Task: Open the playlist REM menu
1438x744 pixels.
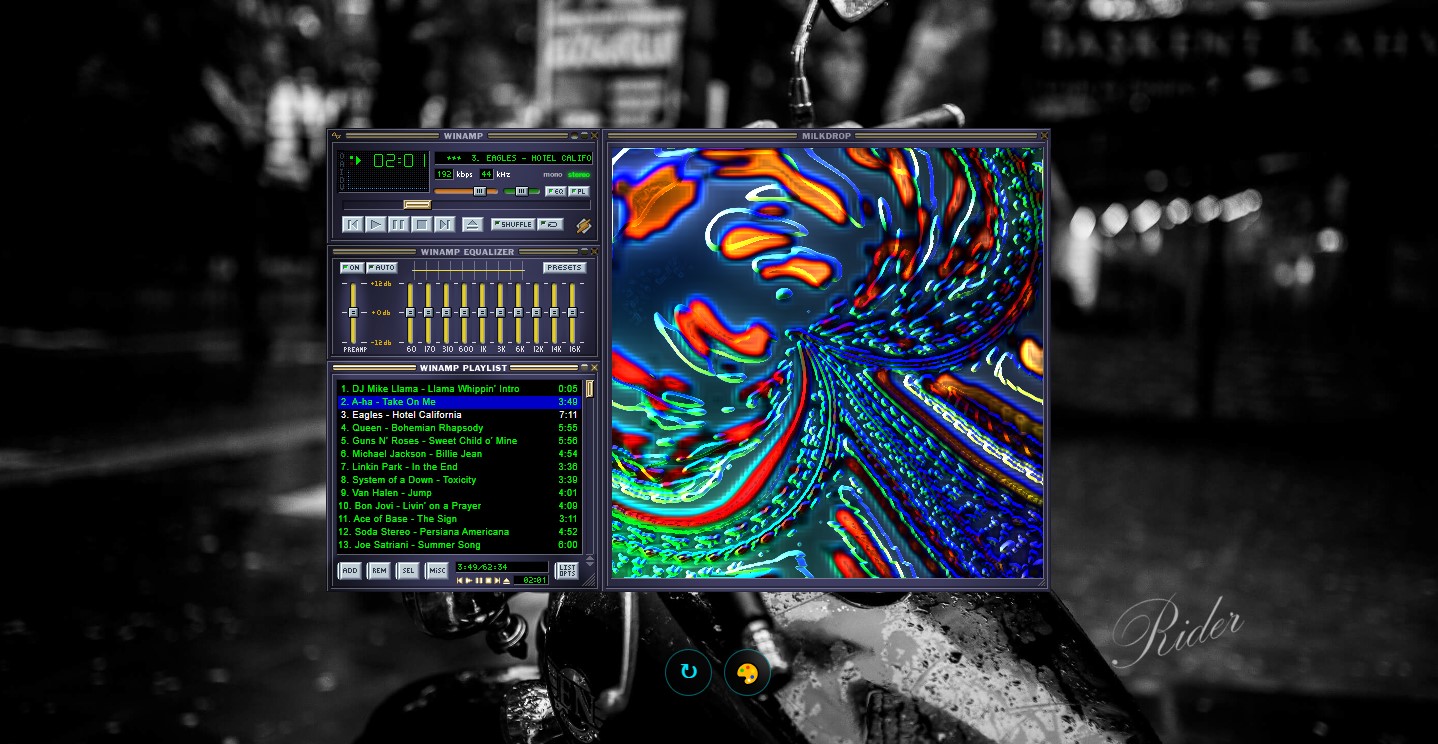Action: coord(378,571)
